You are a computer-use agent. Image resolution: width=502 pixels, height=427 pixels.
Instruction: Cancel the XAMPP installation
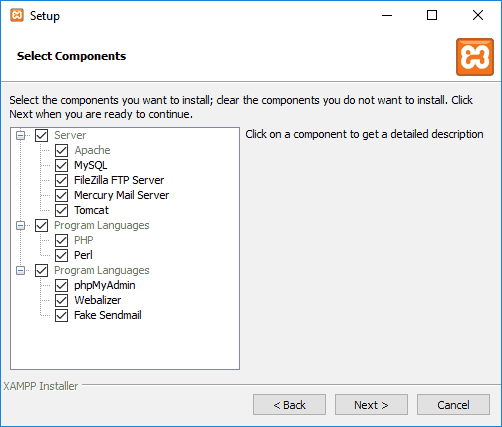pyautogui.click(x=453, y=405)
